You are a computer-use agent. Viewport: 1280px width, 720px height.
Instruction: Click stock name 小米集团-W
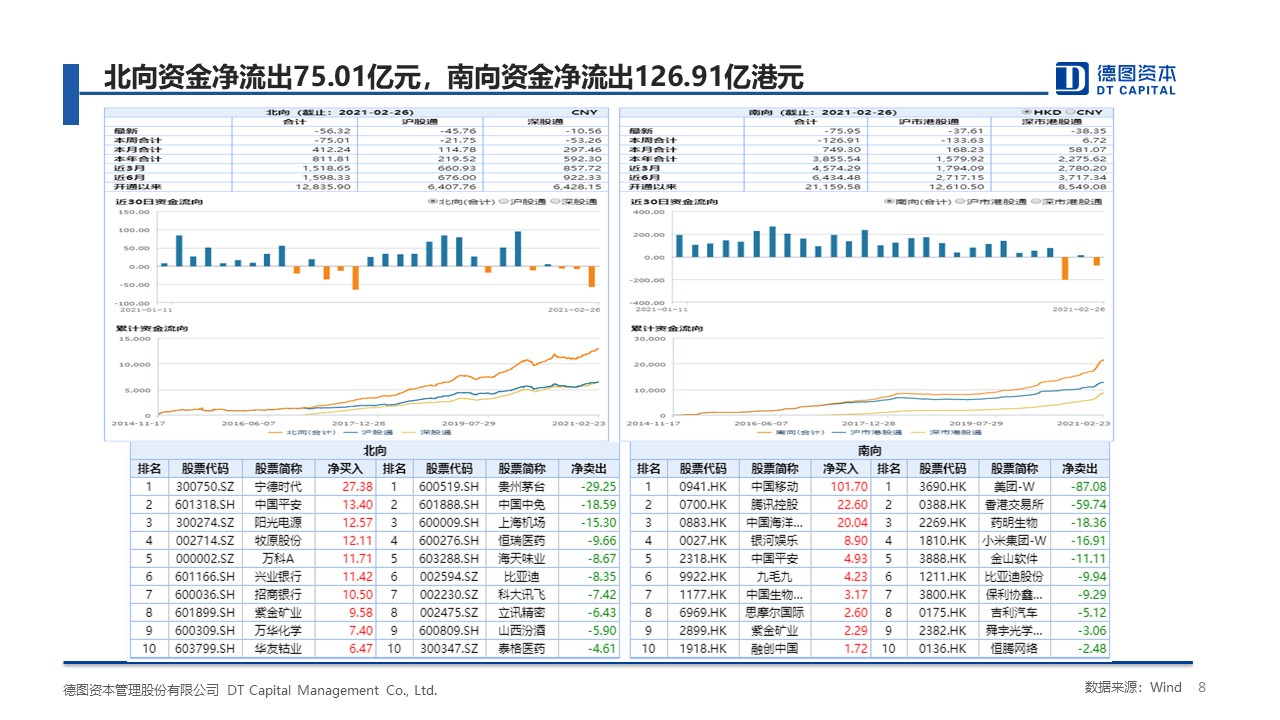coord(1015,541)
